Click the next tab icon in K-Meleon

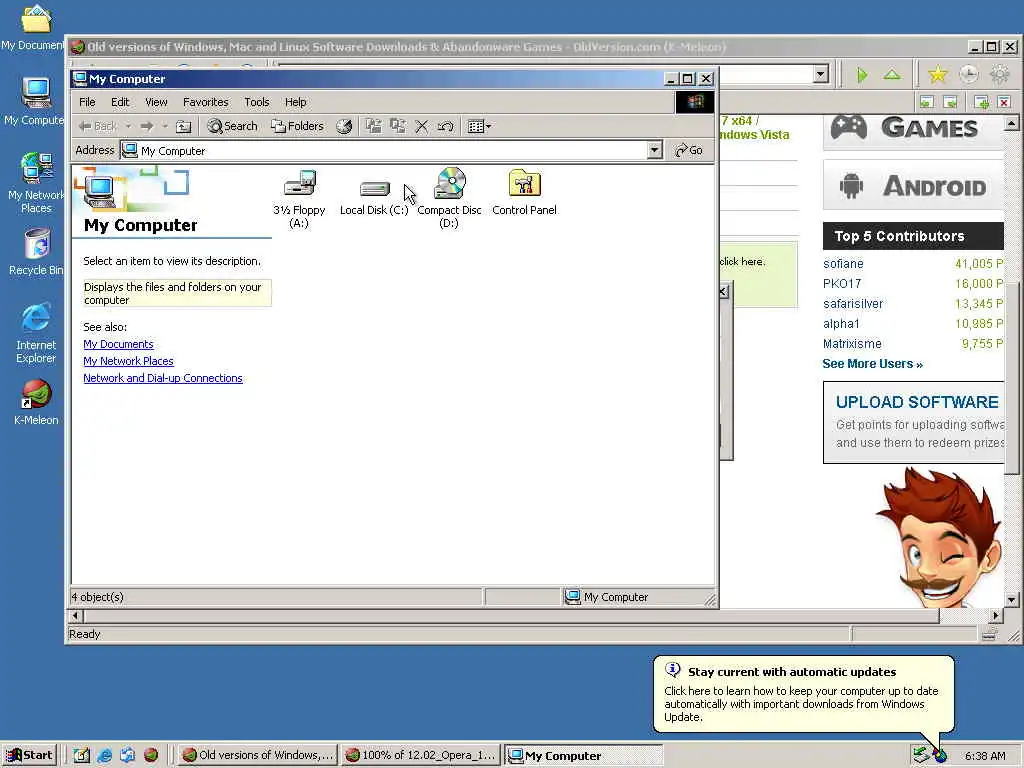[950, 102]
